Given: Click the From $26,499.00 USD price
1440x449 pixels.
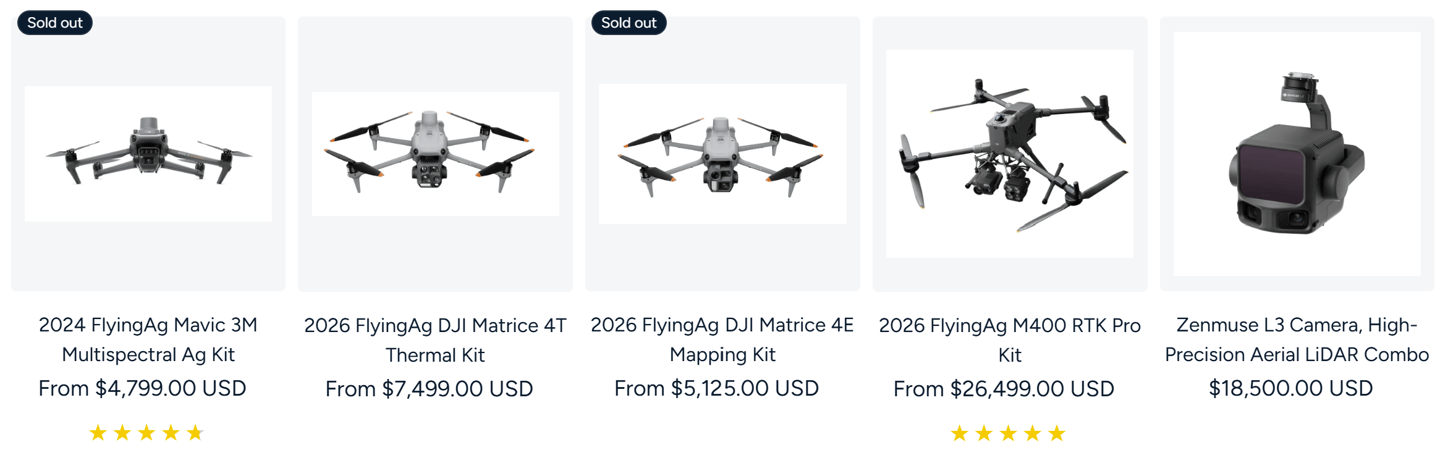Looking at the screenshot, I should [x=1004, y=389].
